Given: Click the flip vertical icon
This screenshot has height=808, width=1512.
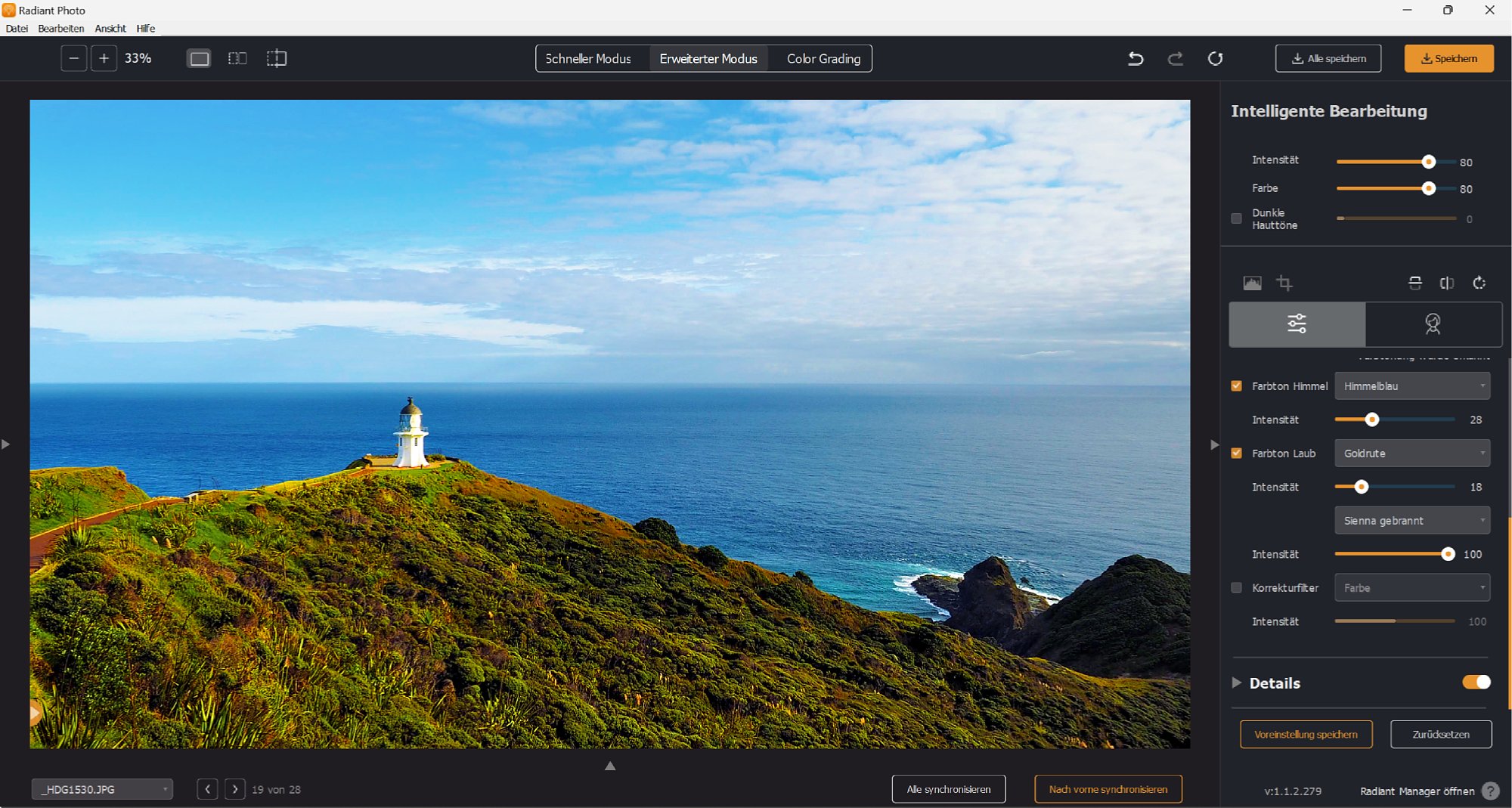Looking at the screenshot, I should coord(1415,283).
